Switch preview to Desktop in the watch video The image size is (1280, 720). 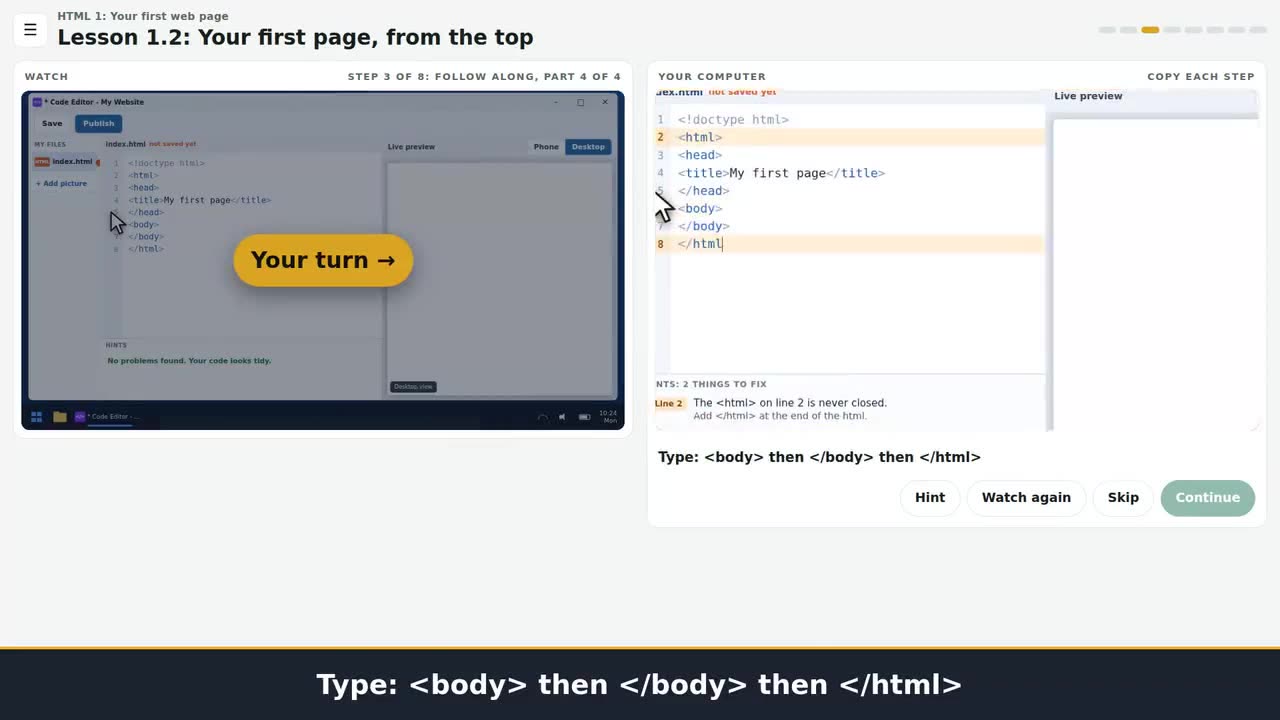point(588,147)
